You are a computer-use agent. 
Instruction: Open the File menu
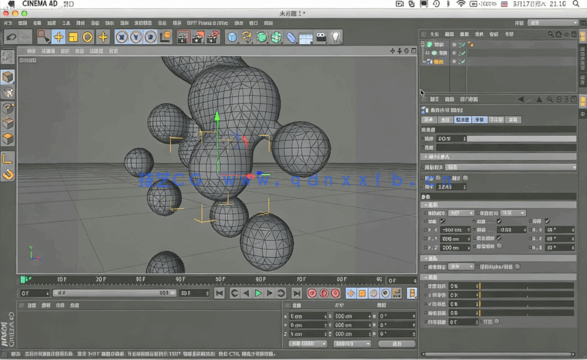(8, 23)
